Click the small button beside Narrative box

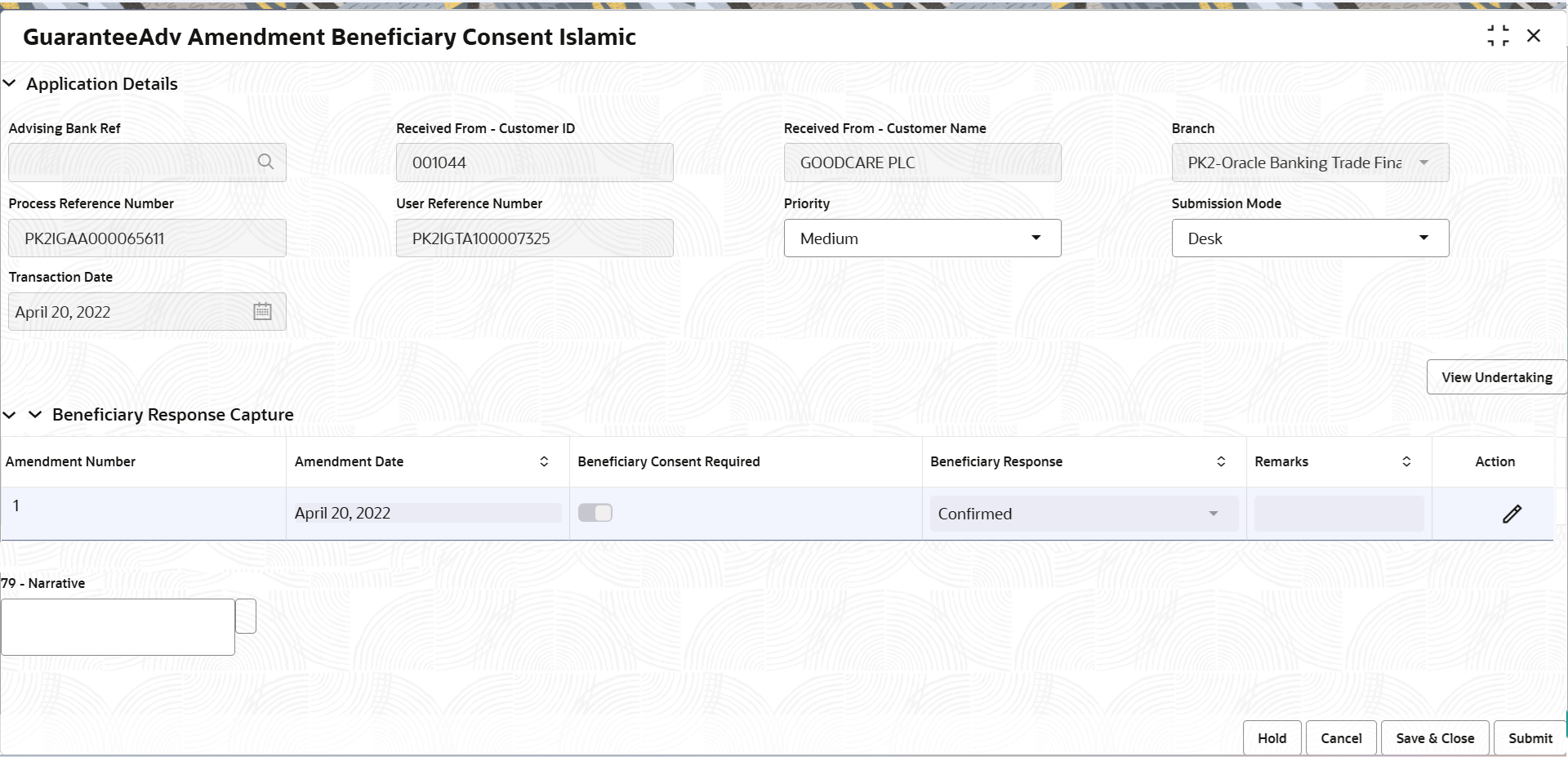coord(246,617)
